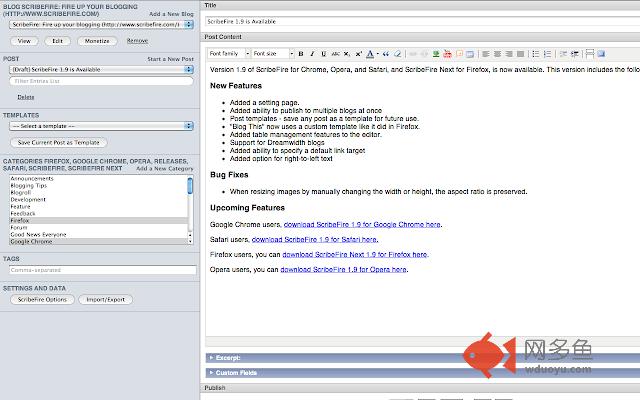Viewport: 640px width, 400px height.
Task: Click the superscript icon
Action: pos(359,53)
